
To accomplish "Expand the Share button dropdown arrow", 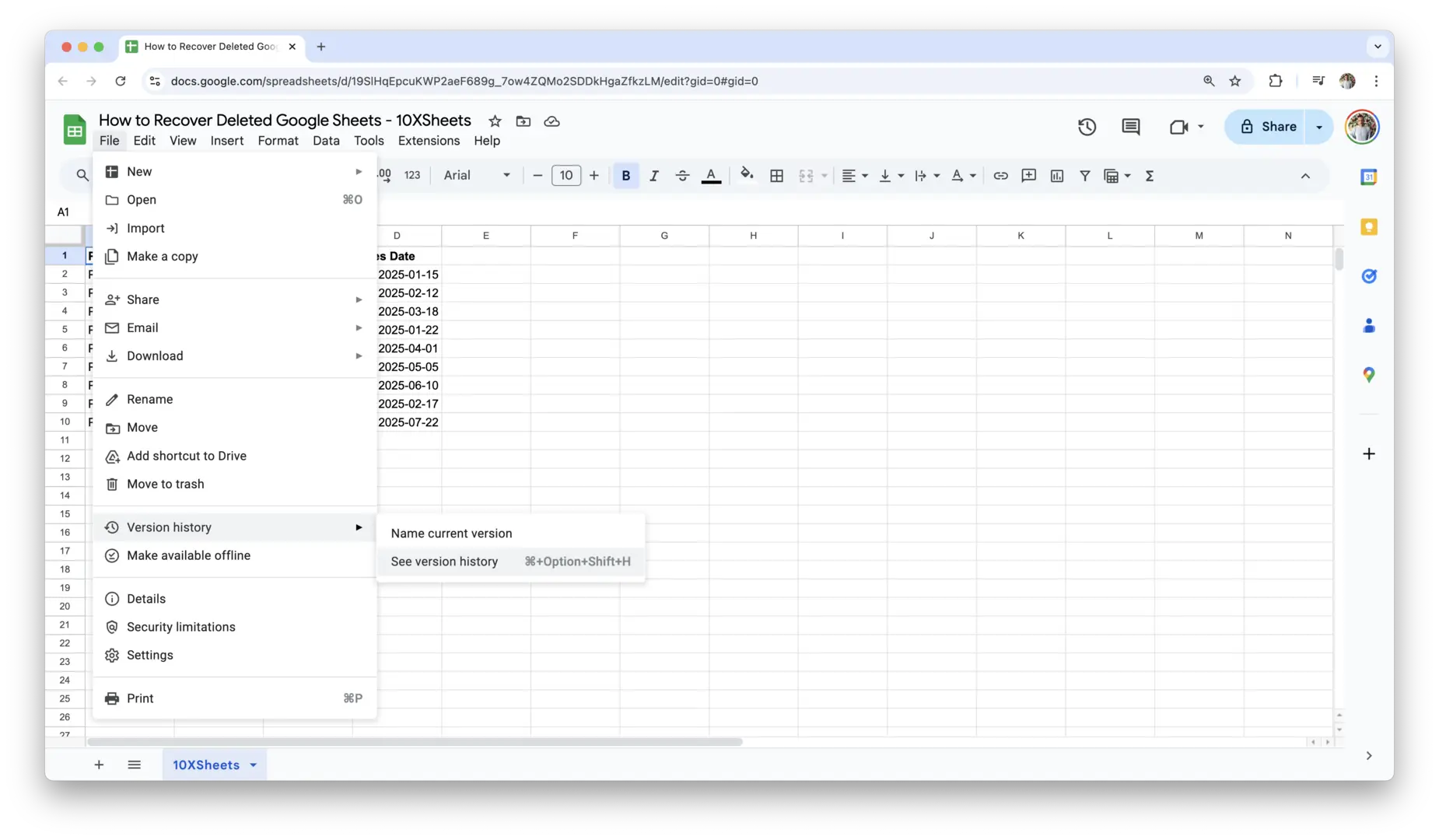I will (1319, 127).
